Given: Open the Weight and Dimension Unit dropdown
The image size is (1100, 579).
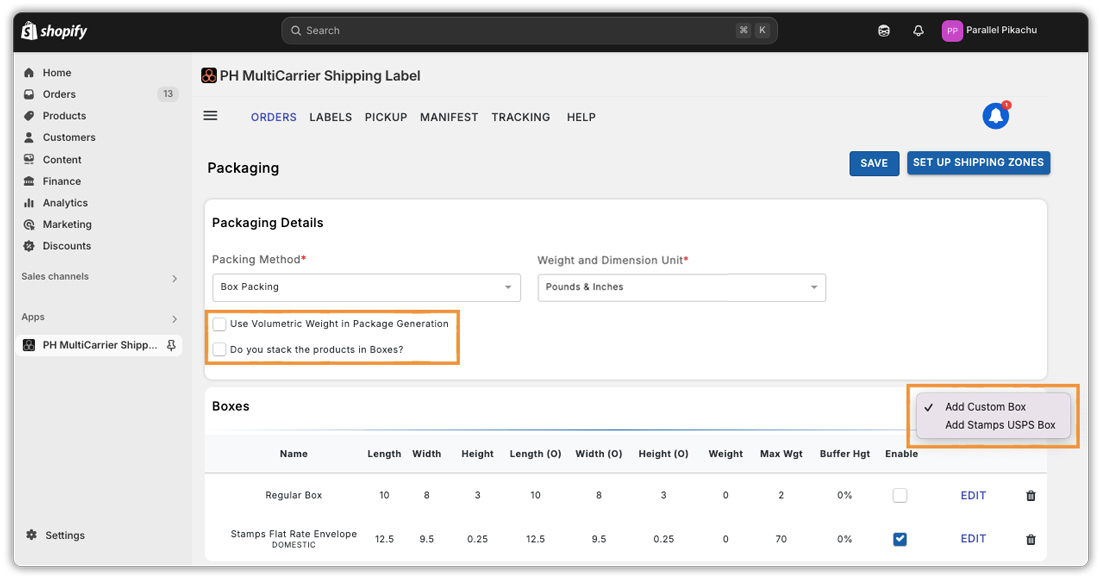Looking at the screenshot, I should [x=681, y=288].
